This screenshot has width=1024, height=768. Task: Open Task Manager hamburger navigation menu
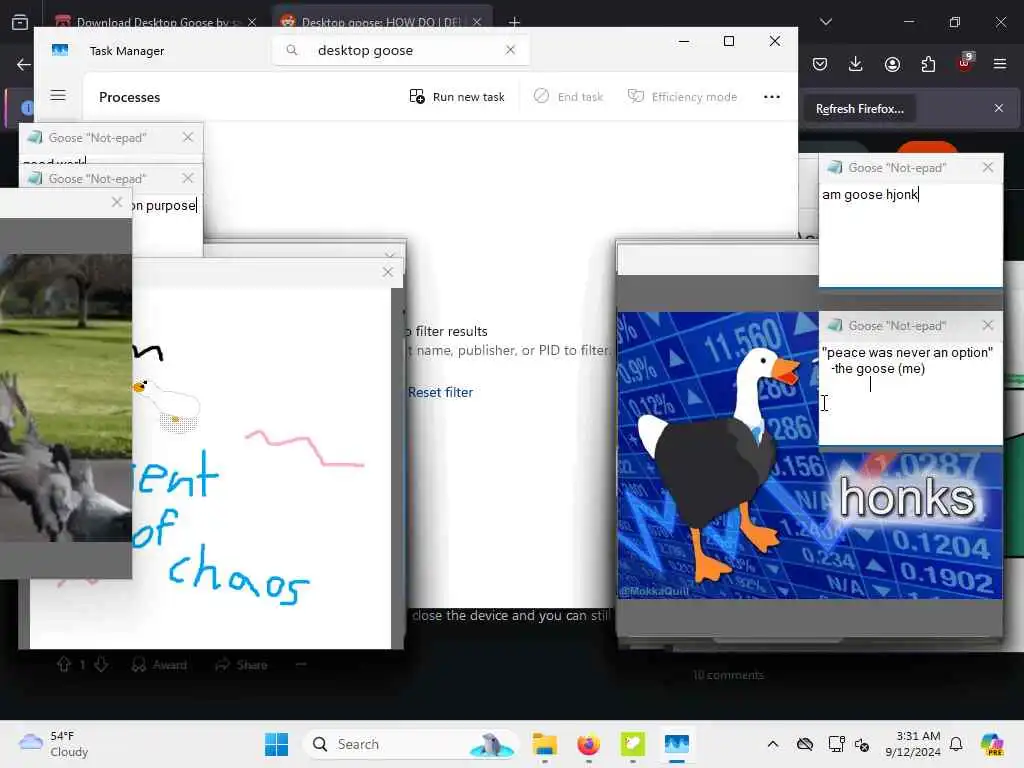click(x=58, y=95)
